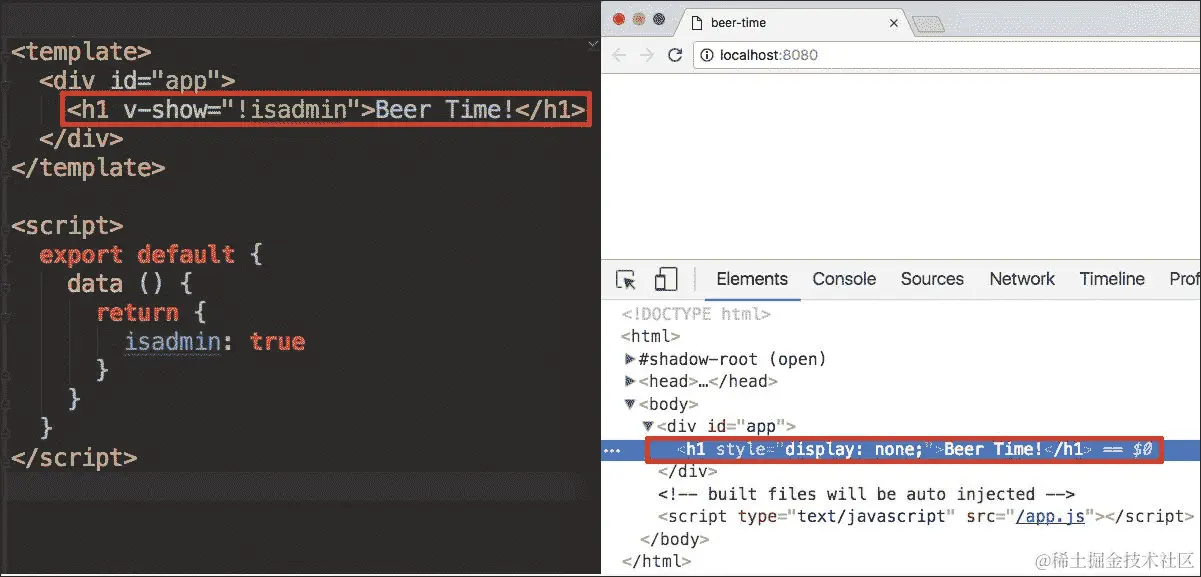Click the h1 v-show line in editor
1201x577 pixels.
326,109
